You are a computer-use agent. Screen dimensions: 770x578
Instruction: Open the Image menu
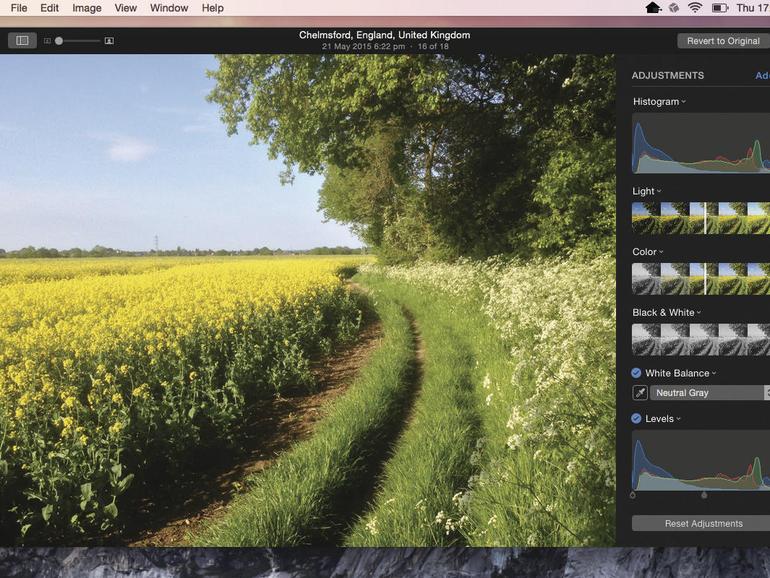point(87,8)
